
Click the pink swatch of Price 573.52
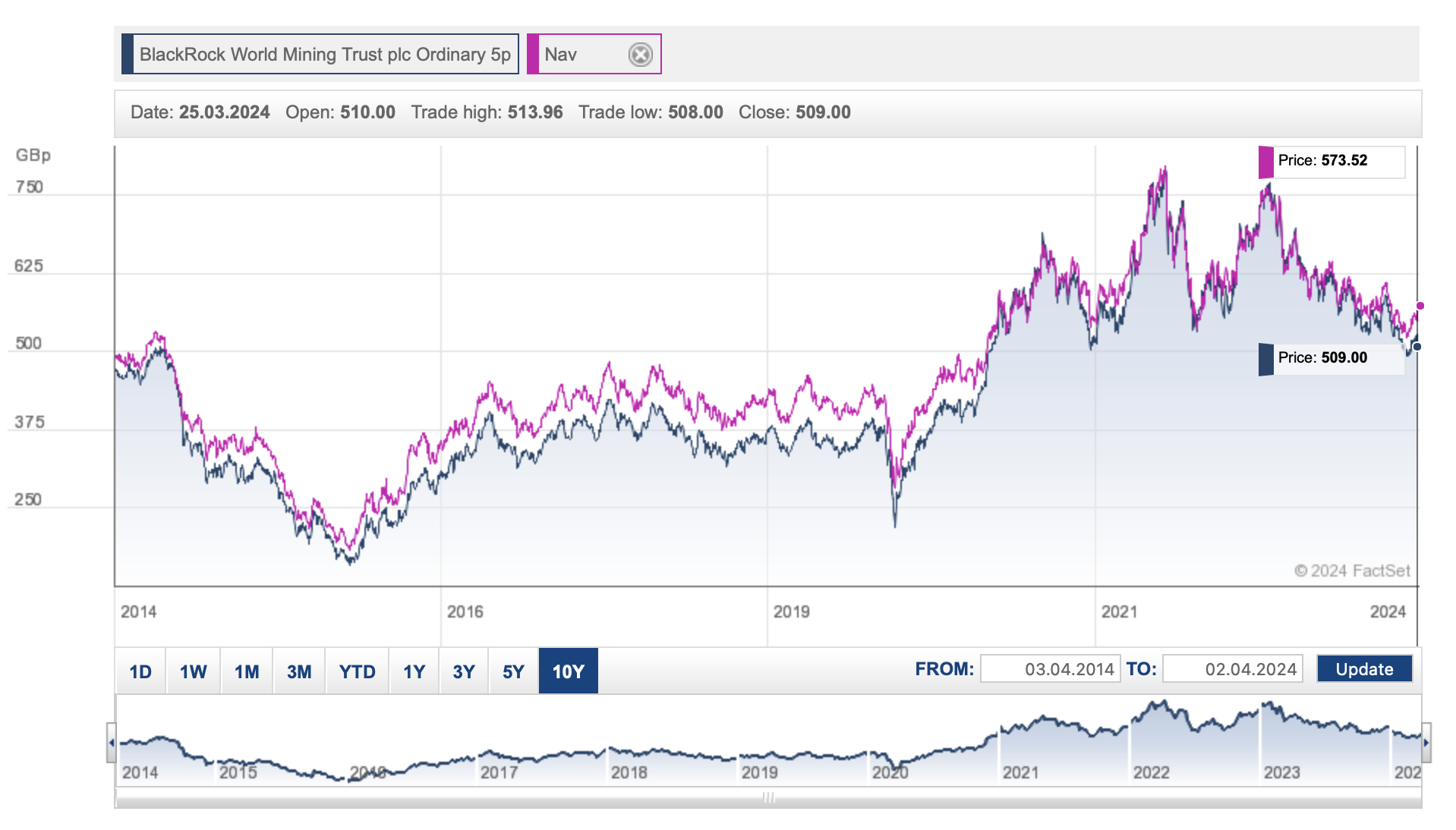pos(1265,162)
